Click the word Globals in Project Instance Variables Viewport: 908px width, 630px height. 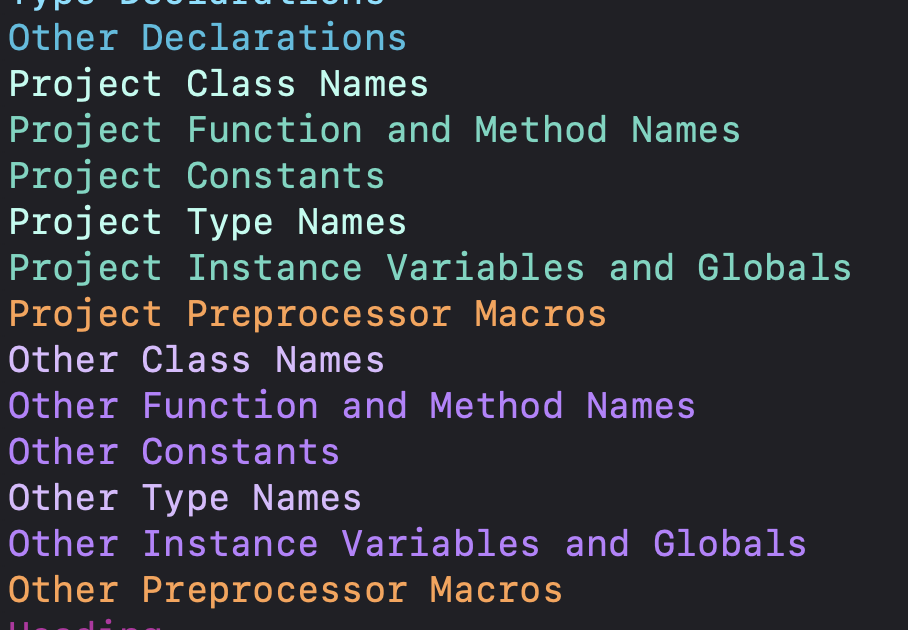click(x=774, y=268)
